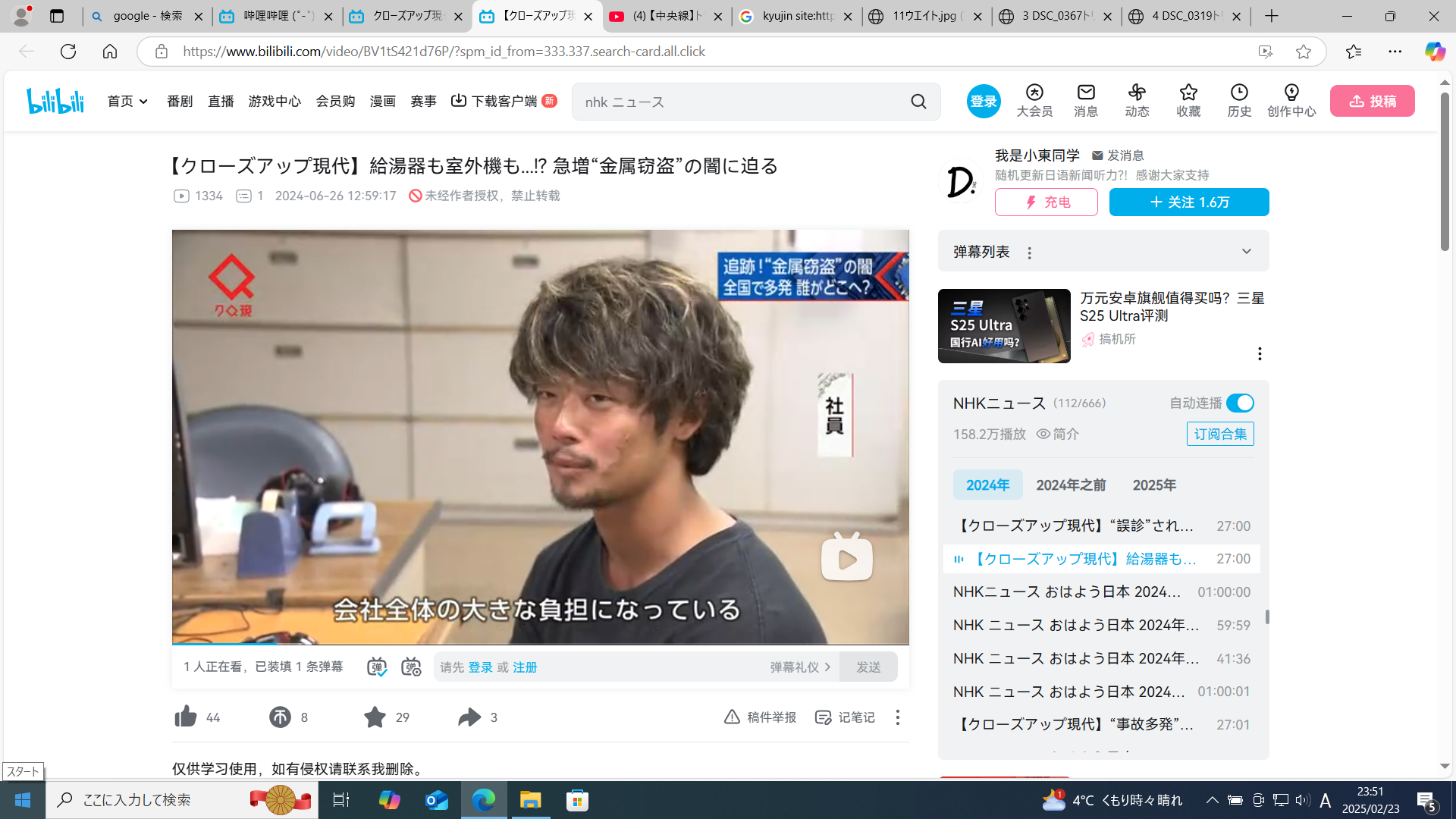Click the thumbs-up like icon

click(186, 717)
